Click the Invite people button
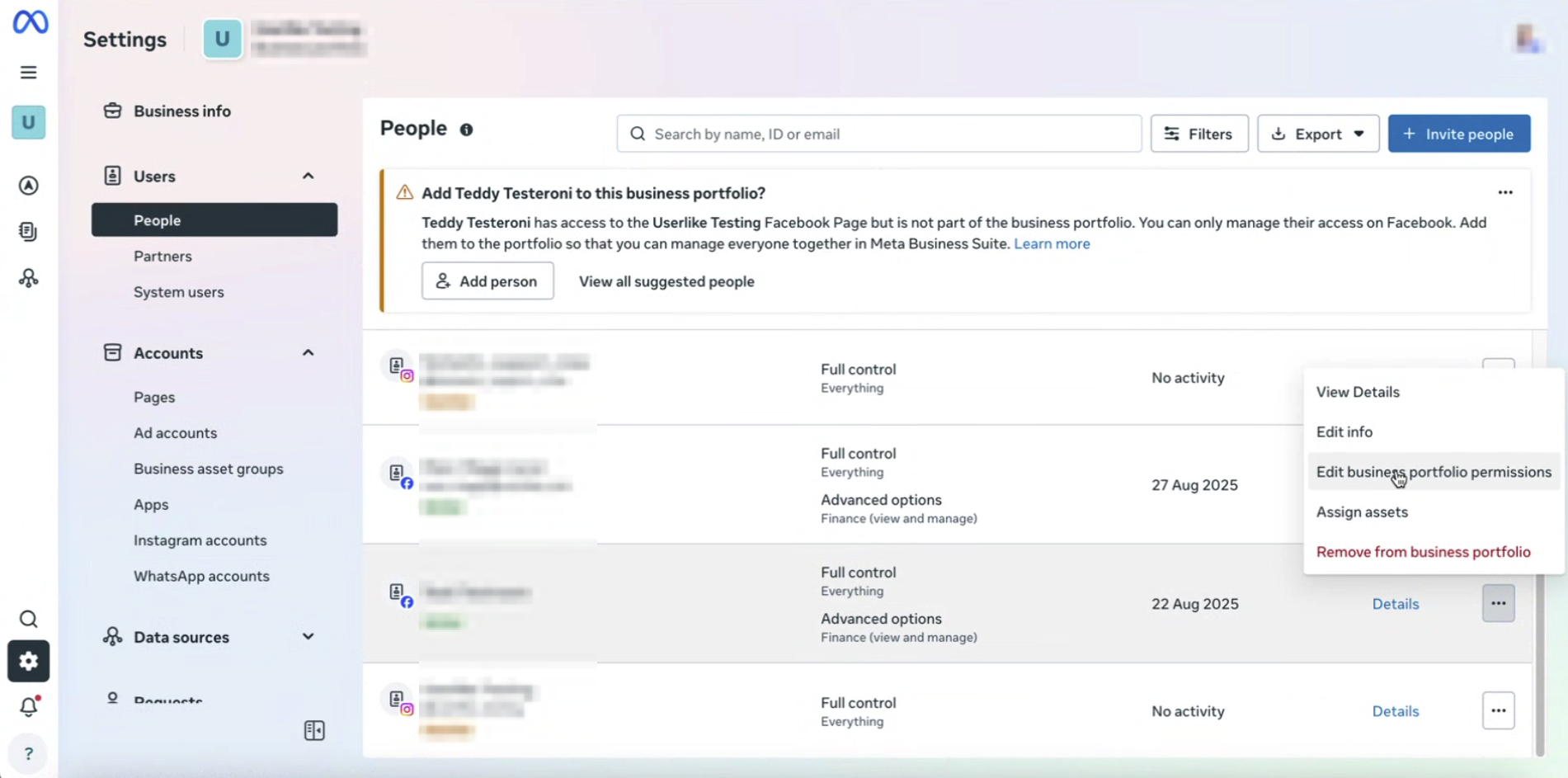Image resolution: width=1568 pixels, height=778 pixels. (1458, 134)
